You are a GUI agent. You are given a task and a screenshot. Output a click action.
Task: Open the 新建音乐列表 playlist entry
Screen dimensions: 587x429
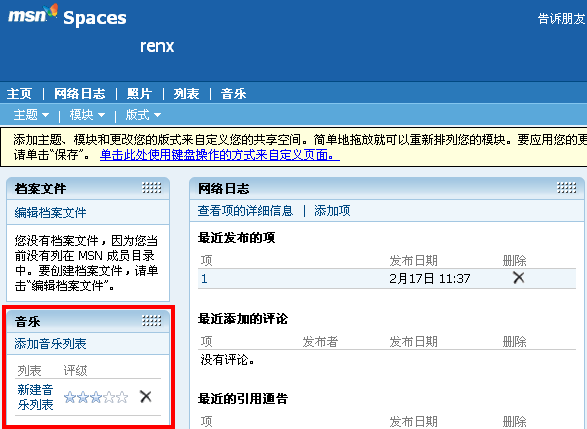35,397
